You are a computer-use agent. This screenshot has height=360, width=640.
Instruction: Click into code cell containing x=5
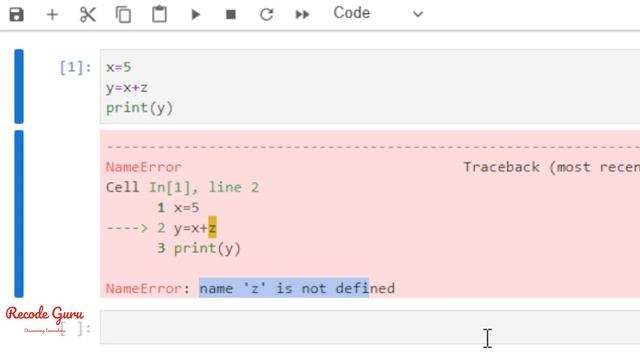[x=370, y=86]
